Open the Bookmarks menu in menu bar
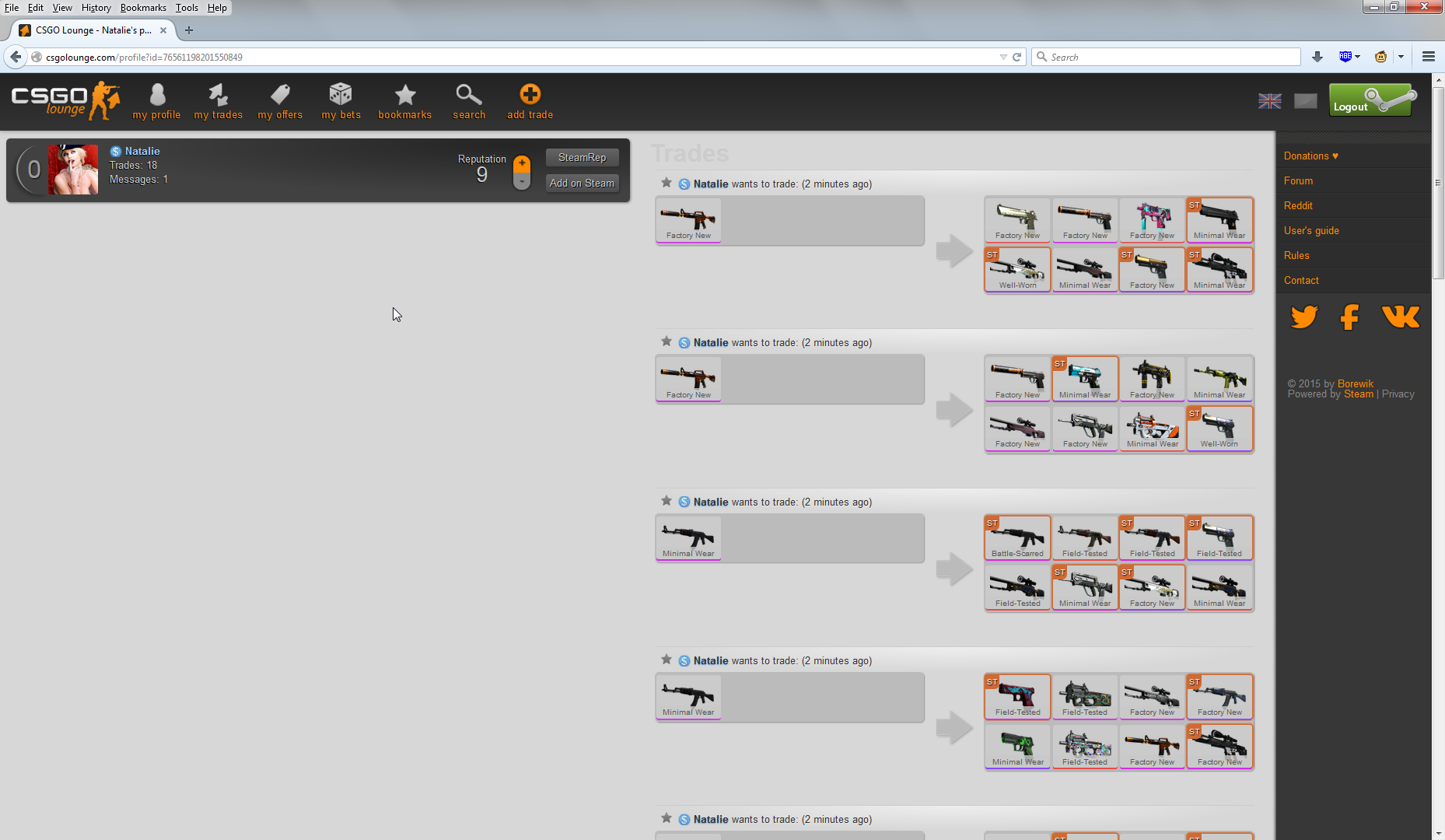This screenshot has height=840, width=1445. (x=143, y=8)
